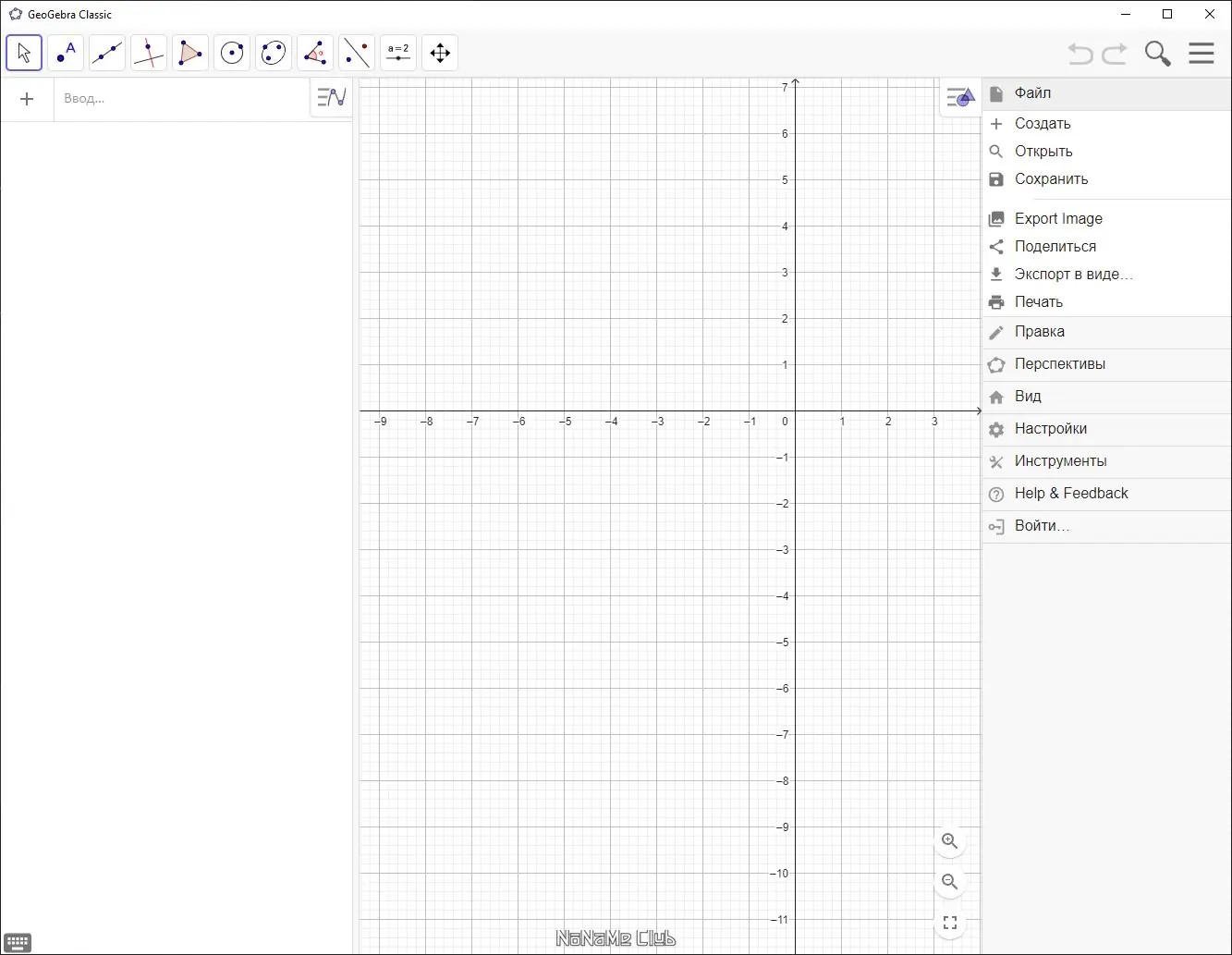Select the Angle tool

(x=315, y=53)
